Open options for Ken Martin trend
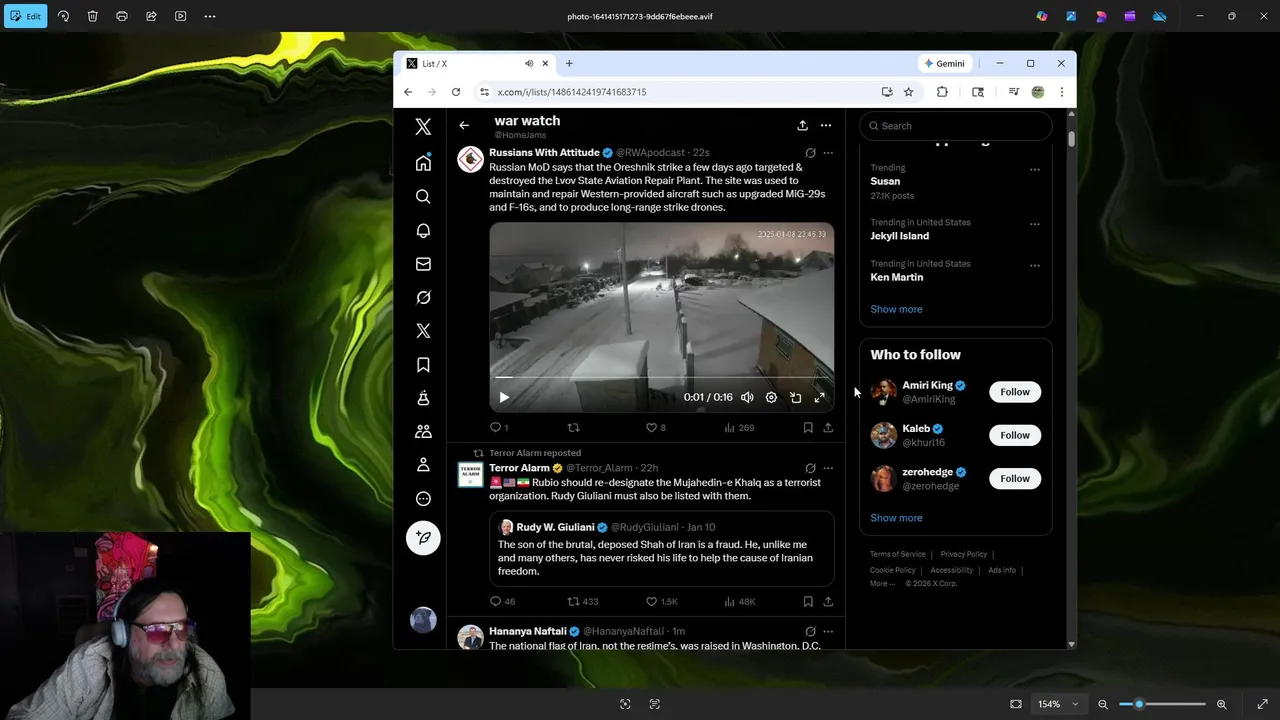The width and height of the screenshot is (1280, 720). pyautogui.click(x=1035, y=265)
